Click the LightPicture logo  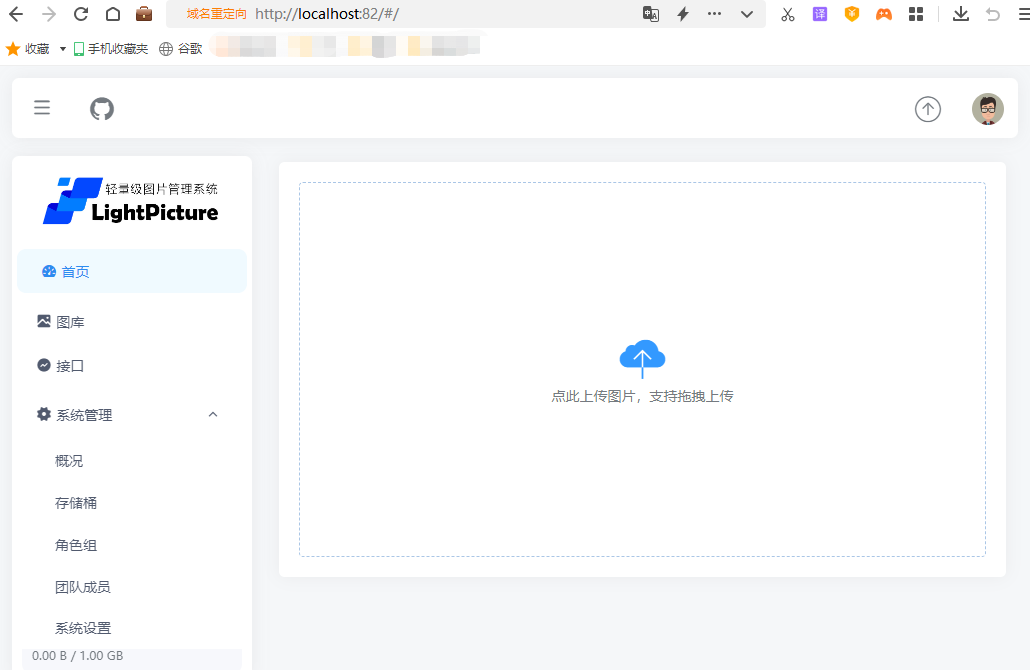click(x=131, y=200)
